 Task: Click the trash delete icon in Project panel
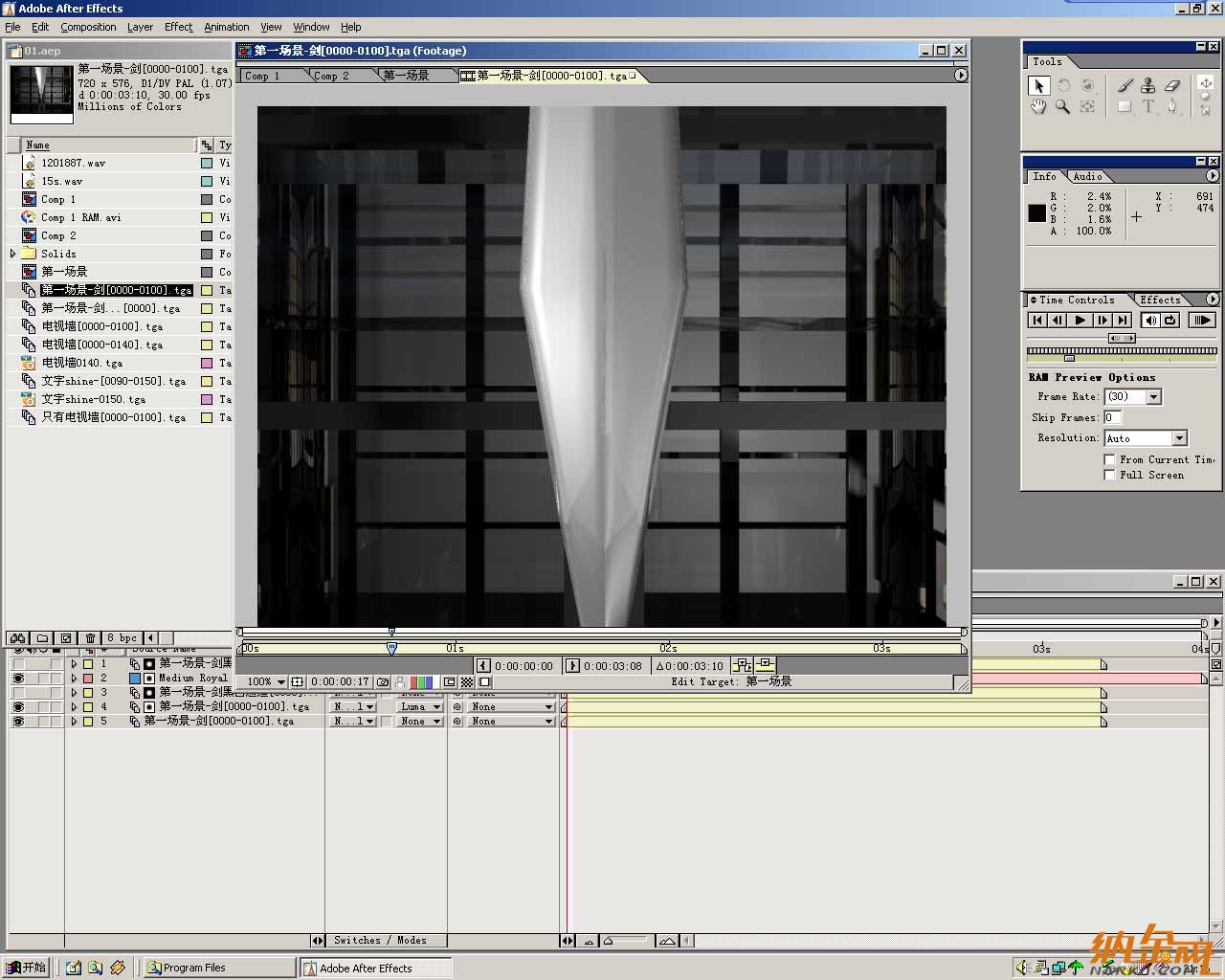90,638
